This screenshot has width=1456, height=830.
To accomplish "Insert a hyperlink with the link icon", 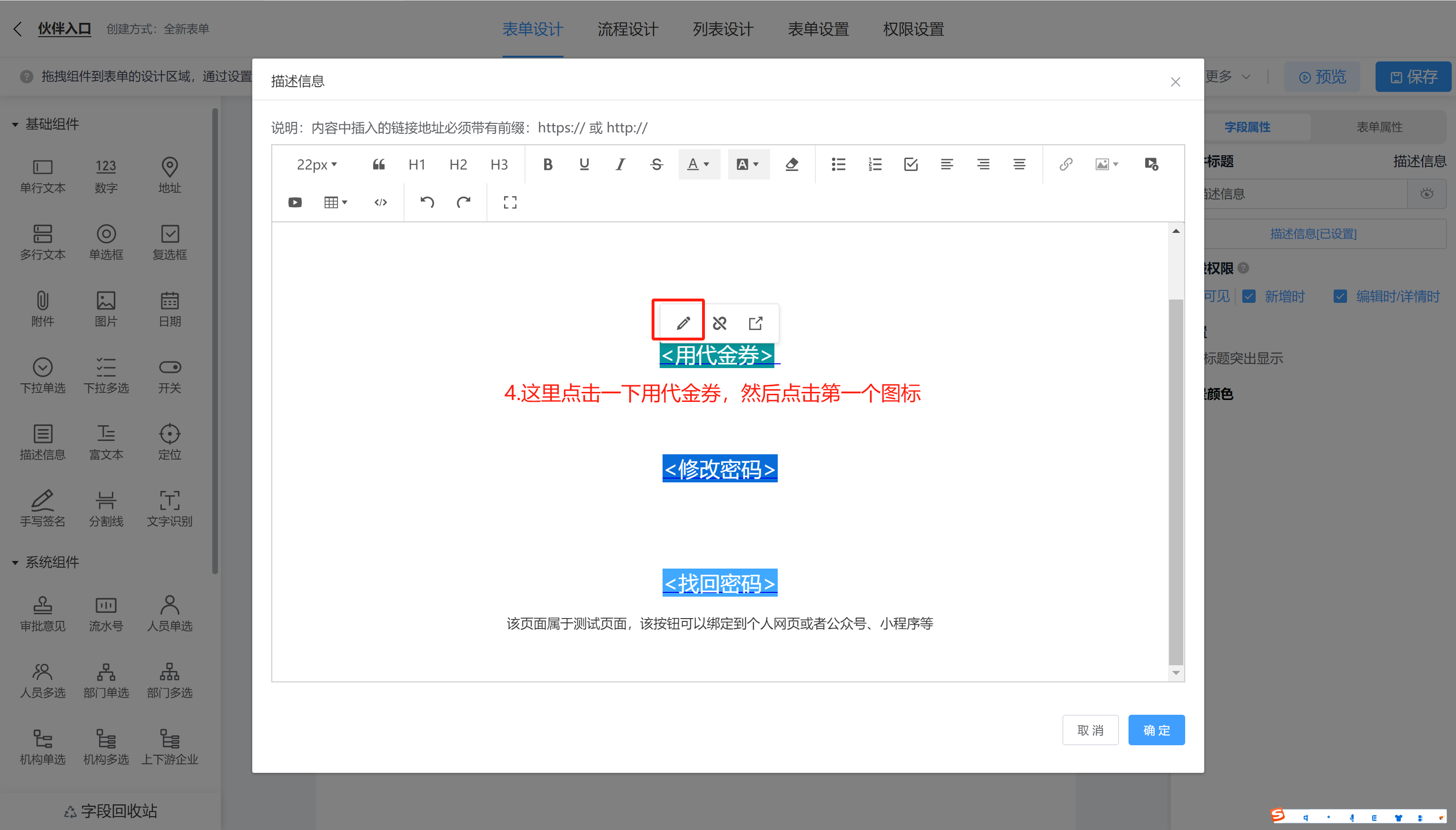I will click(x=1065, y=164).
